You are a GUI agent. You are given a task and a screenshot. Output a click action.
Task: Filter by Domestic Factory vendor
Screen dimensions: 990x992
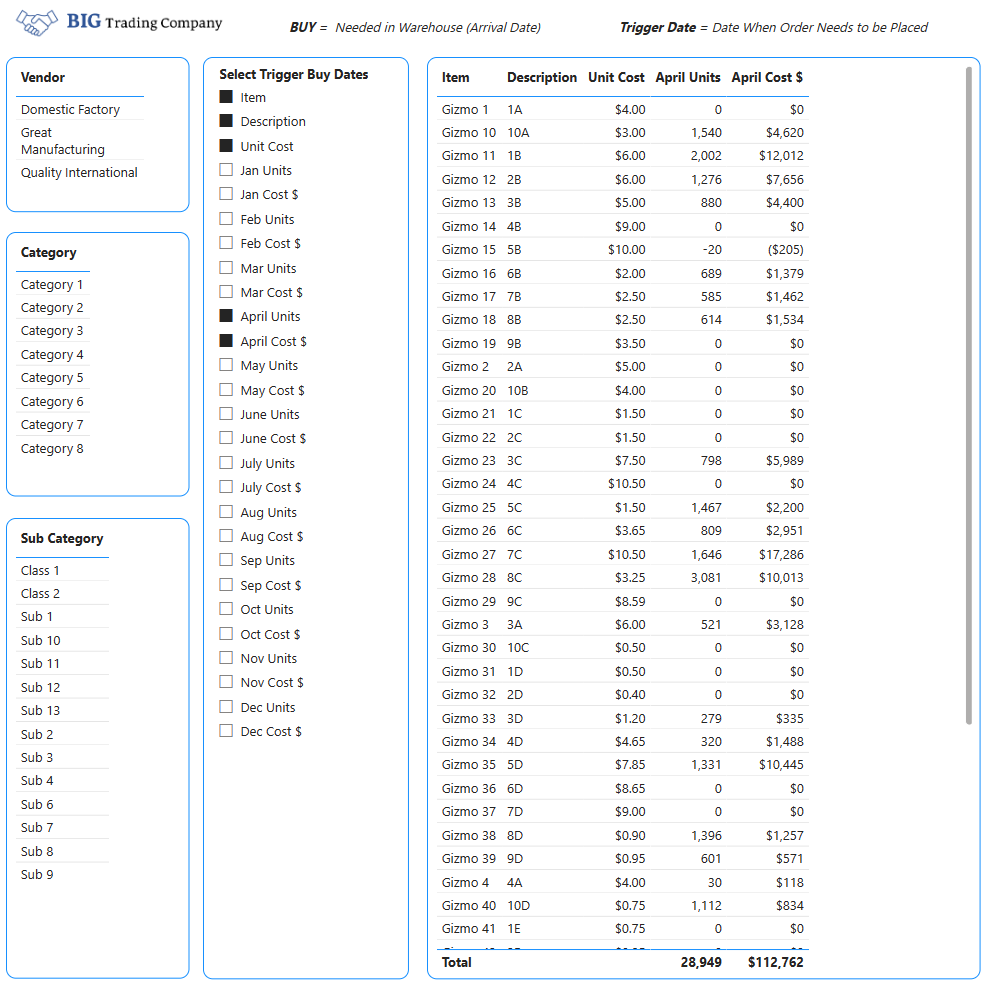coord(70,109)
